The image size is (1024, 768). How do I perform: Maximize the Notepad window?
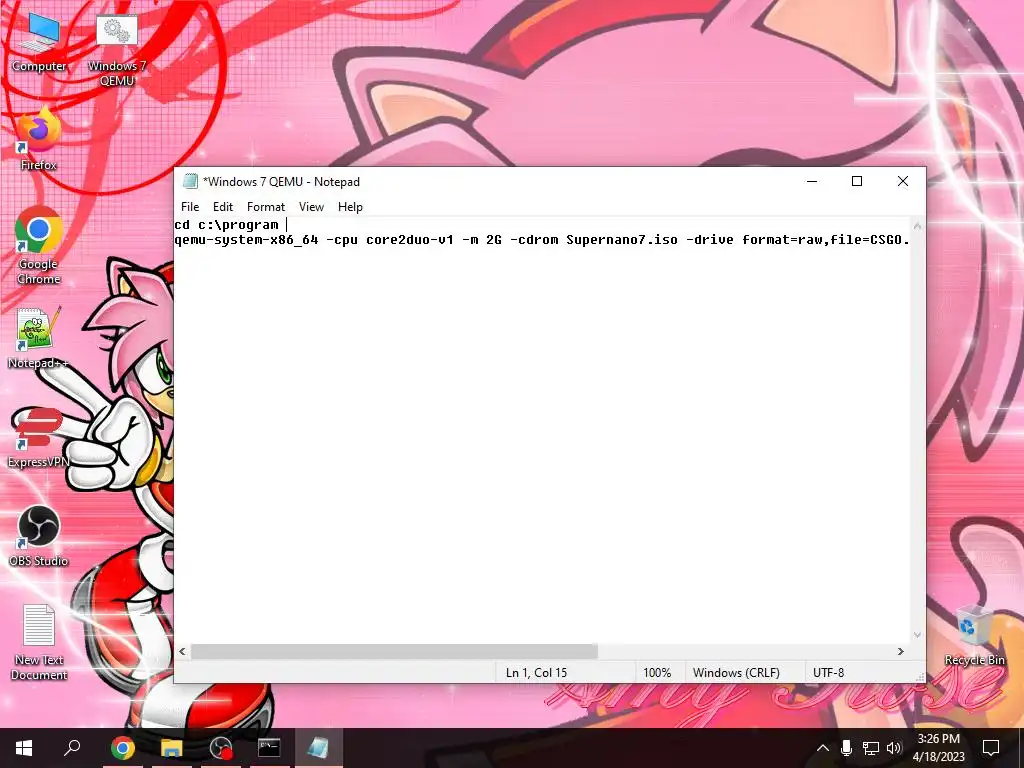857,182
